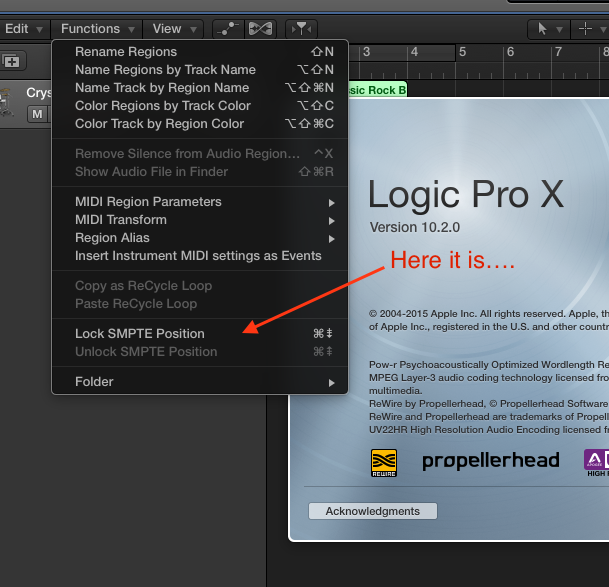Select the pointer tool icon
The width and height of the screenshot is (609, 587).
click(543, 29)
